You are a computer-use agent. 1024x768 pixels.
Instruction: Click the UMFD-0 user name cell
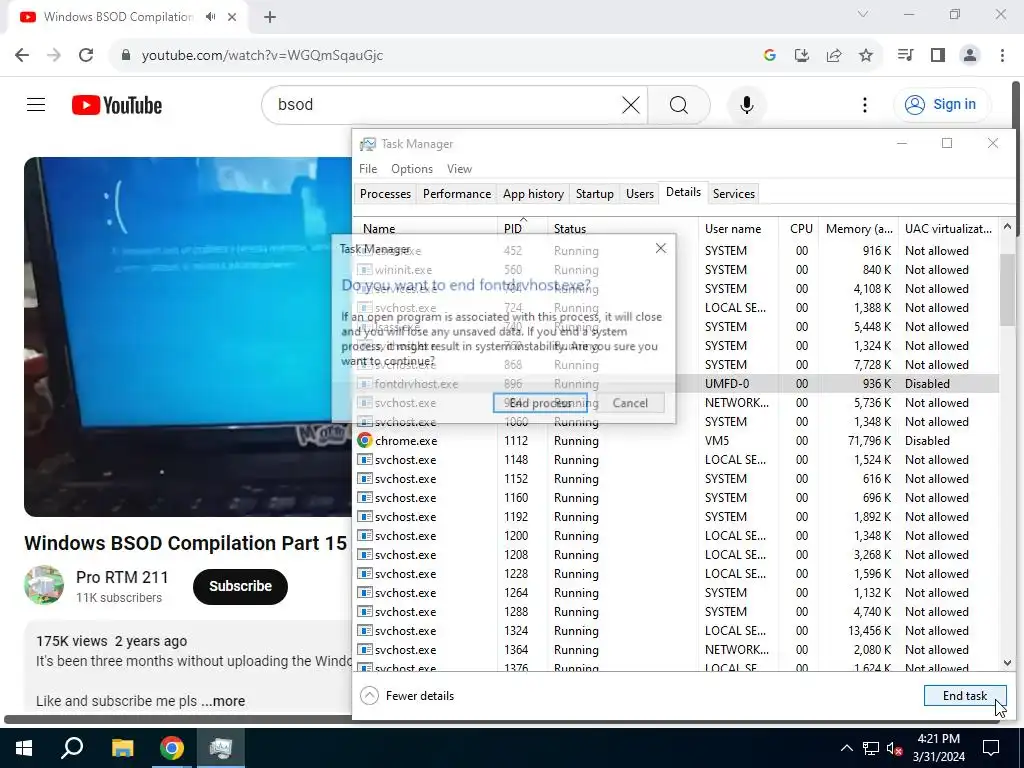[727, 384]
